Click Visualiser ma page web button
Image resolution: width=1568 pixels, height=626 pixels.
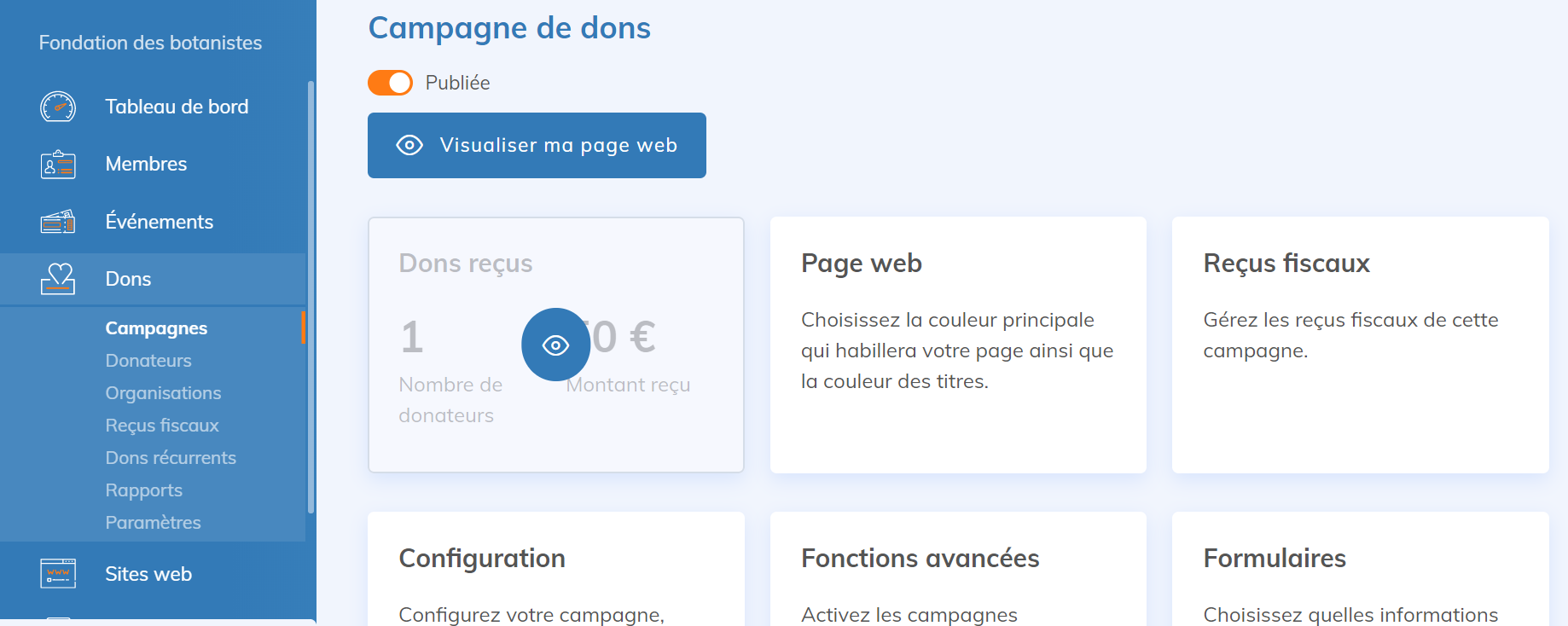point(537,145)
